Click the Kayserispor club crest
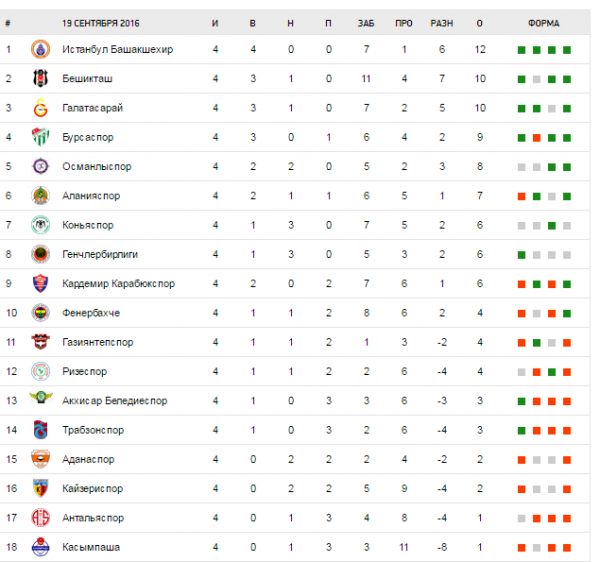The image size is (600, 562). pyautogui.click(x=41, y=489)
